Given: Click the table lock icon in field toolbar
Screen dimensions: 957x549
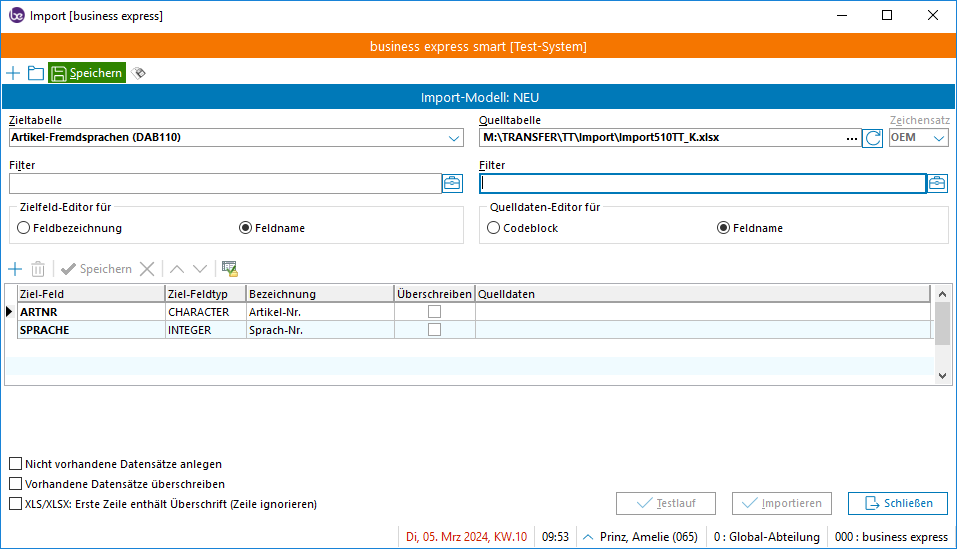Looking at the screenshot, I should (x=230, y=269).
